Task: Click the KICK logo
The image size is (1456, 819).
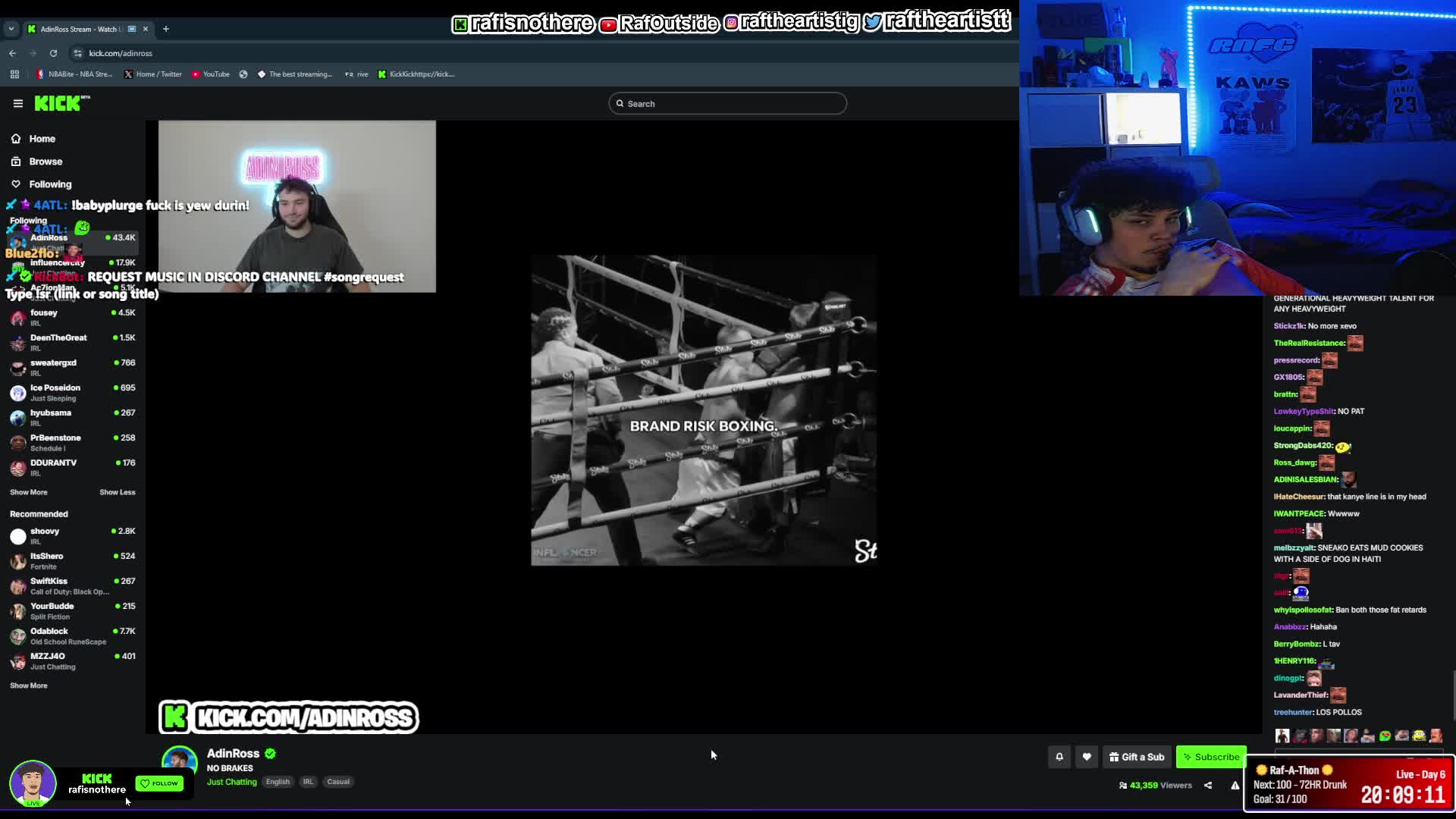Action: pyautogui.click(x=61, y=103)
